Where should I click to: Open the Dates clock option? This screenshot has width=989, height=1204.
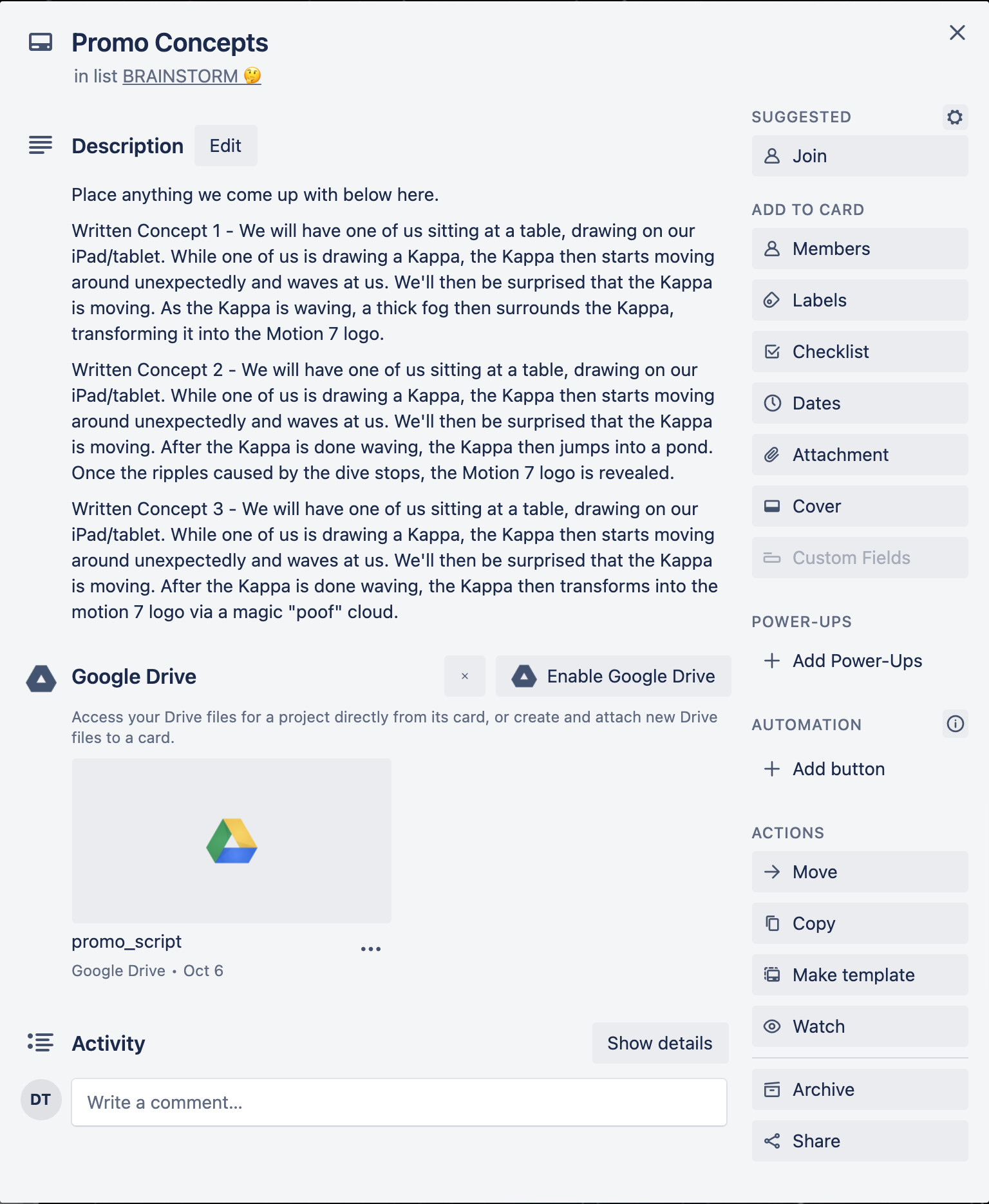point(859,403)
